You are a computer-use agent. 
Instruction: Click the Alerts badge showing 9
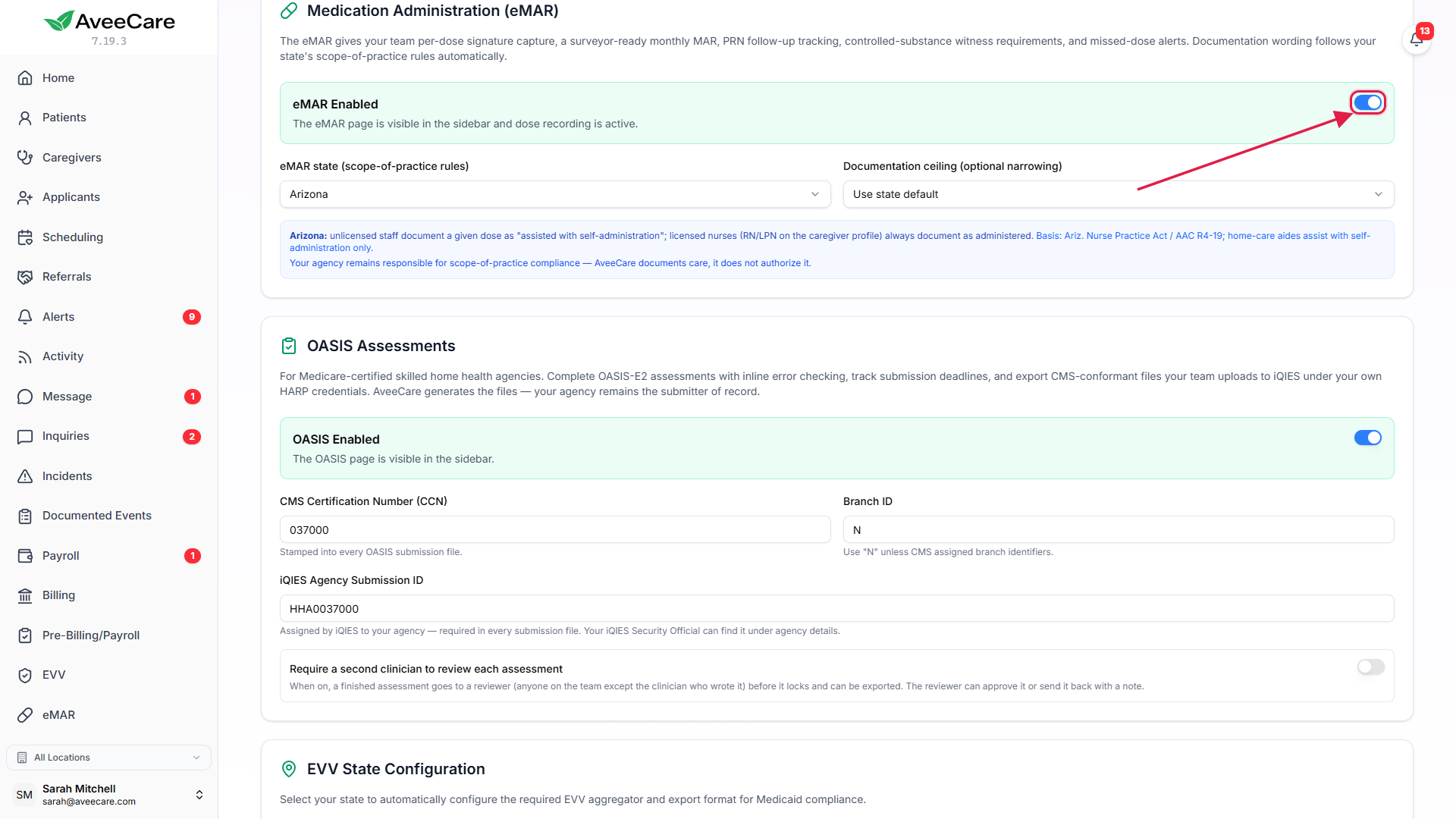pos(192,317)
